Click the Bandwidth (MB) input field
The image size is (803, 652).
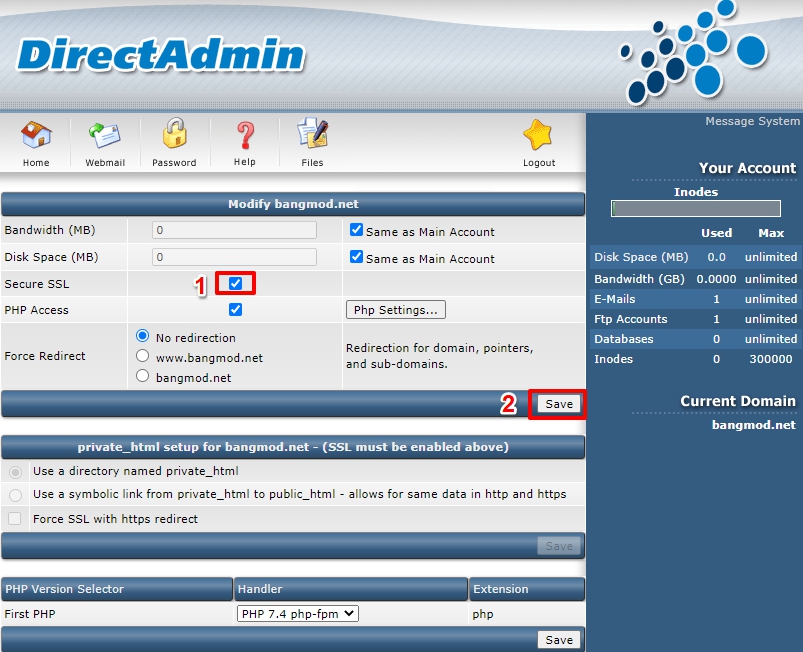pos(235,230)
